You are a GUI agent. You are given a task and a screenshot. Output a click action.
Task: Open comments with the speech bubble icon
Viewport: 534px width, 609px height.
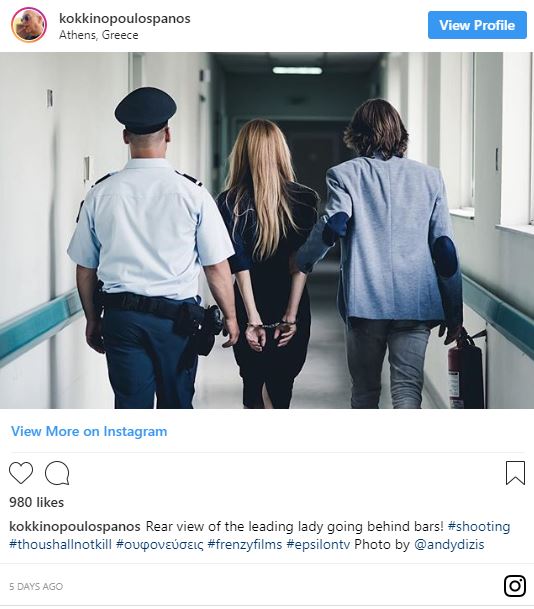click(x=57, y=473)
